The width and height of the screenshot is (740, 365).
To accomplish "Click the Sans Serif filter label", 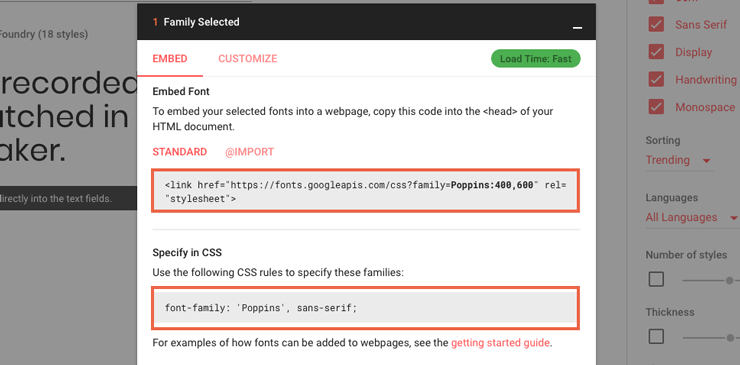I will click(x=701, y=25).
